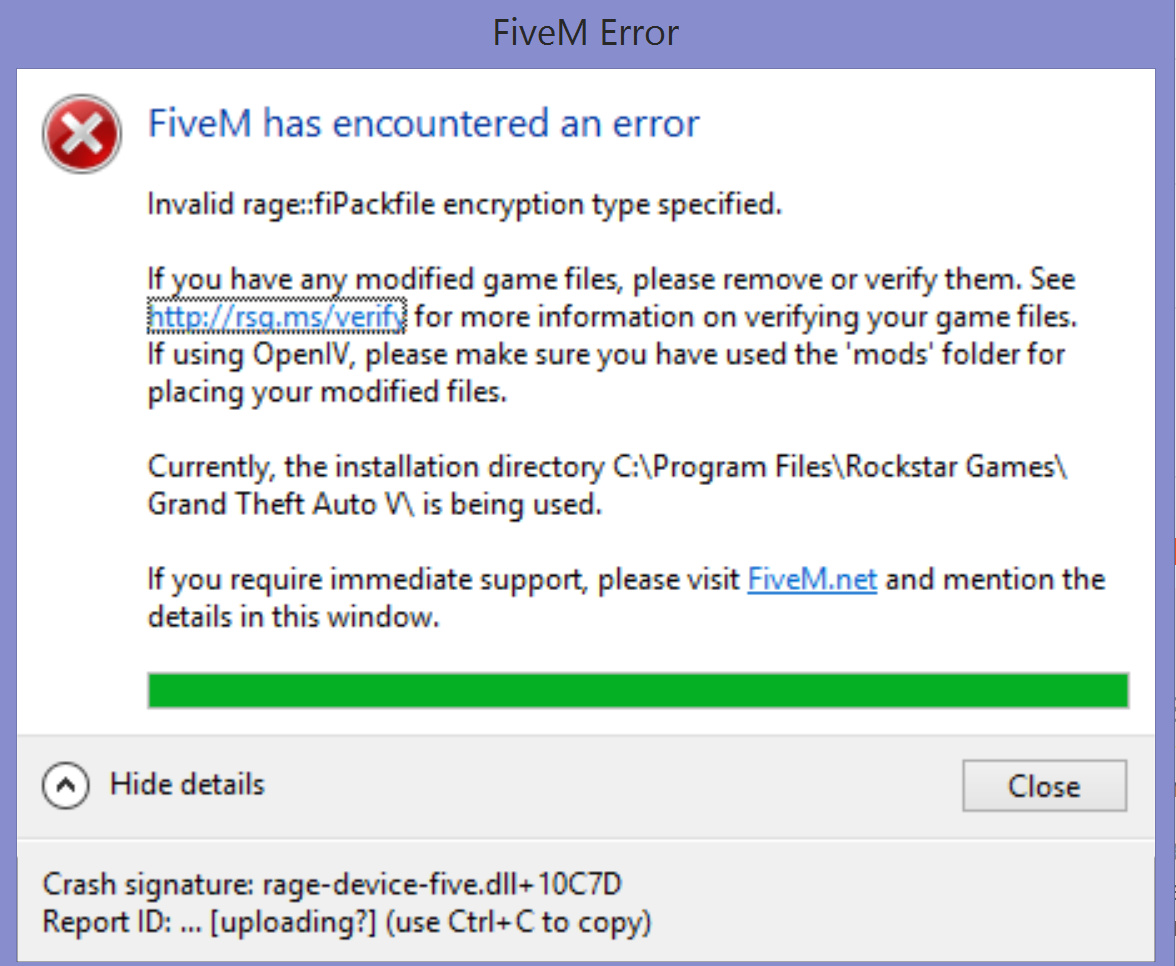1176x966 pixels.
Task: Click the "Invalid rage::fiPackfile encryption" message
Action: pos(465,204)
